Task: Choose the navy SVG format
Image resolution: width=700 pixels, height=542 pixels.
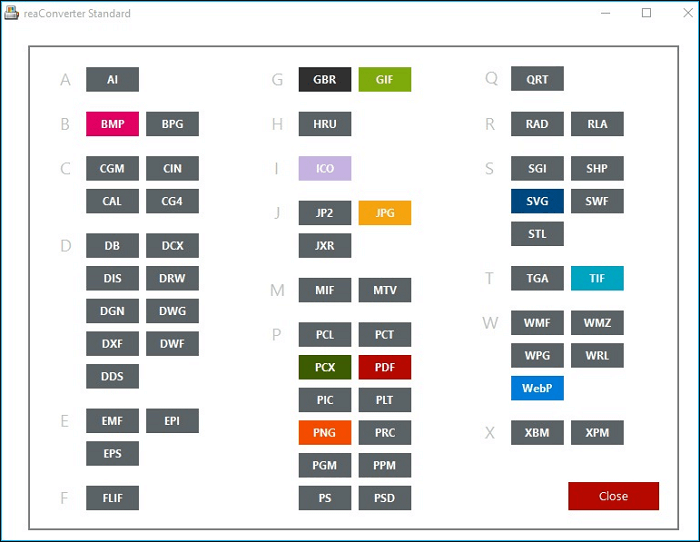Action: coord(538,201)
